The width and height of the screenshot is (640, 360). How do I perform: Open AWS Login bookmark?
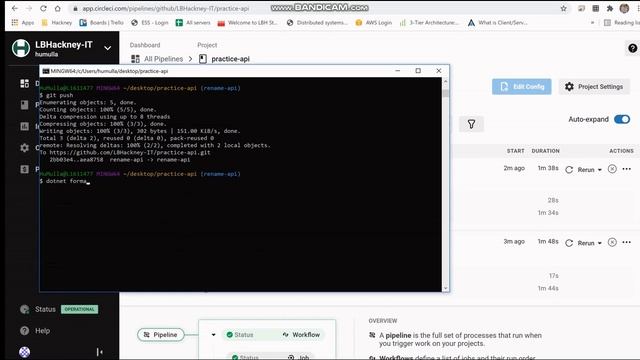click(373, 22)
